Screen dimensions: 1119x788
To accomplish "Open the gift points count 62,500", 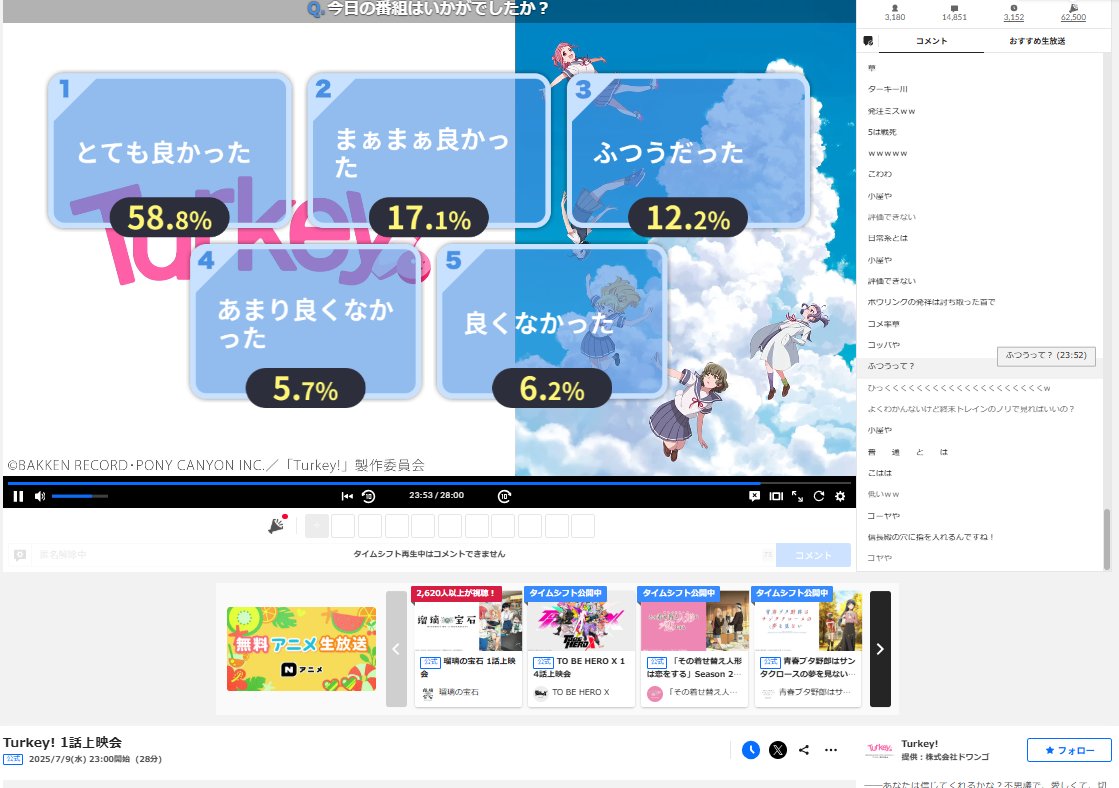I will [1073, 12].
